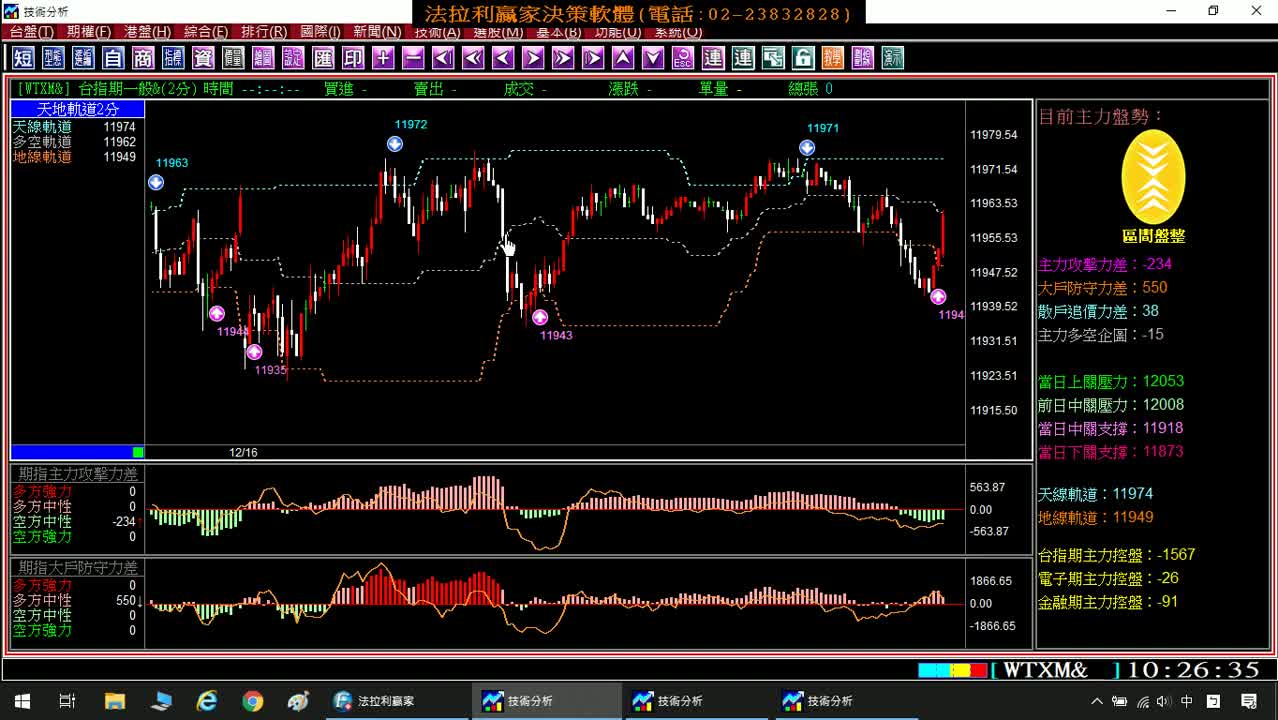Switch to 法拉利贏家 taskbar window
The width and height of the screenshot is (1278, 720).
pyautogui.click(x=396, y=701)
